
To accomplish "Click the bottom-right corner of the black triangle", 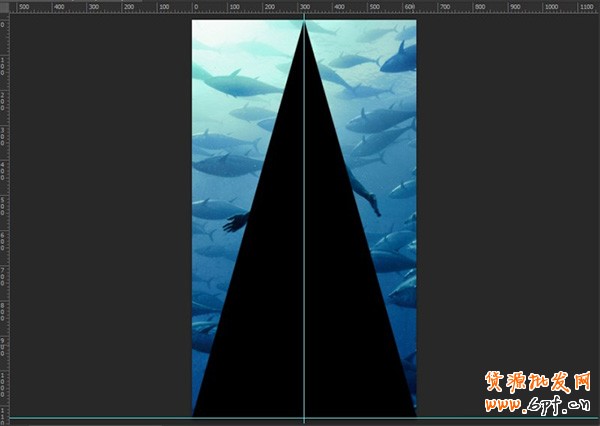I will point(414,414).
